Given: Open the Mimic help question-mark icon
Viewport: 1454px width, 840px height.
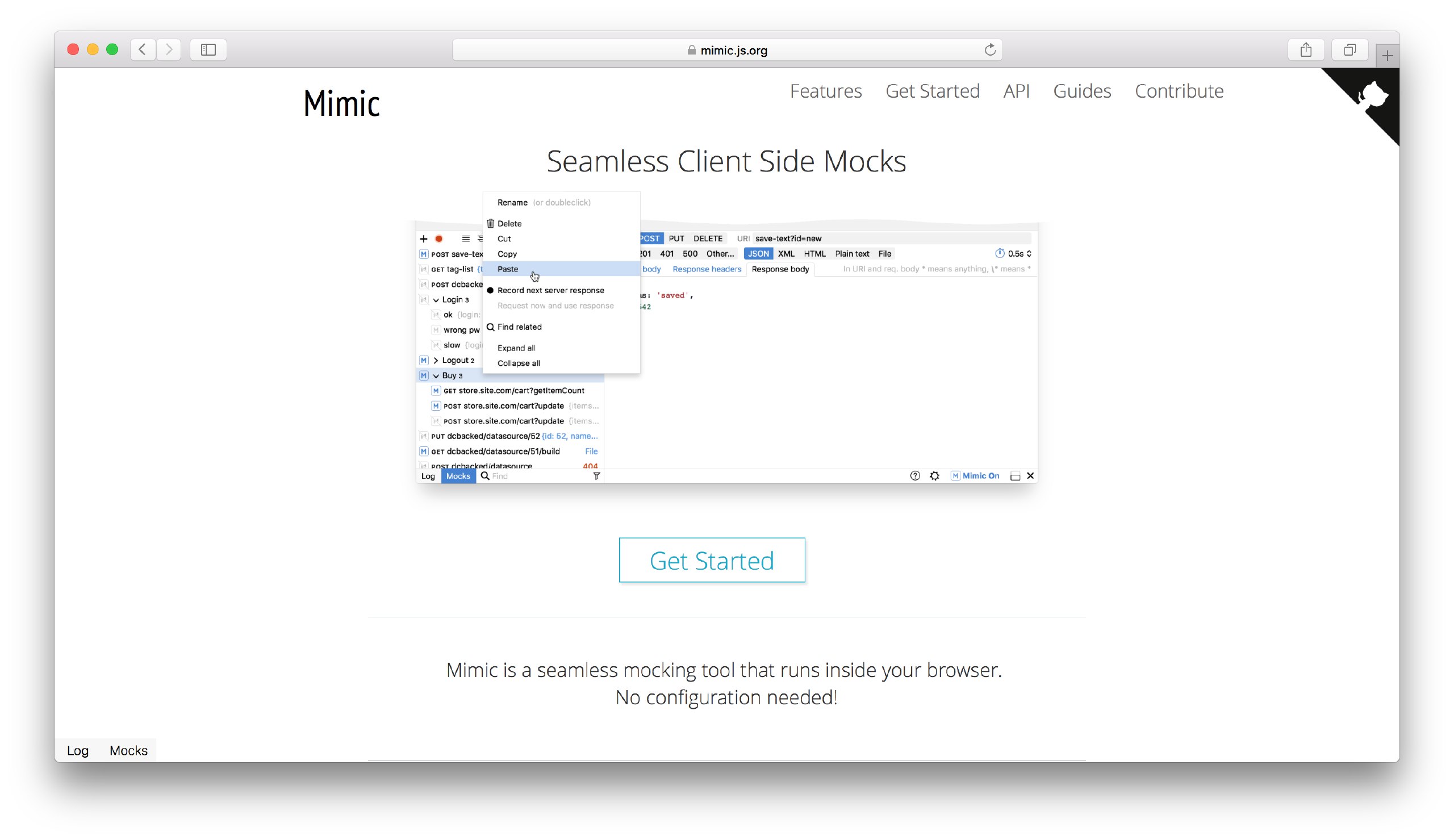Looking at the screenshot, I should (915, 476).
